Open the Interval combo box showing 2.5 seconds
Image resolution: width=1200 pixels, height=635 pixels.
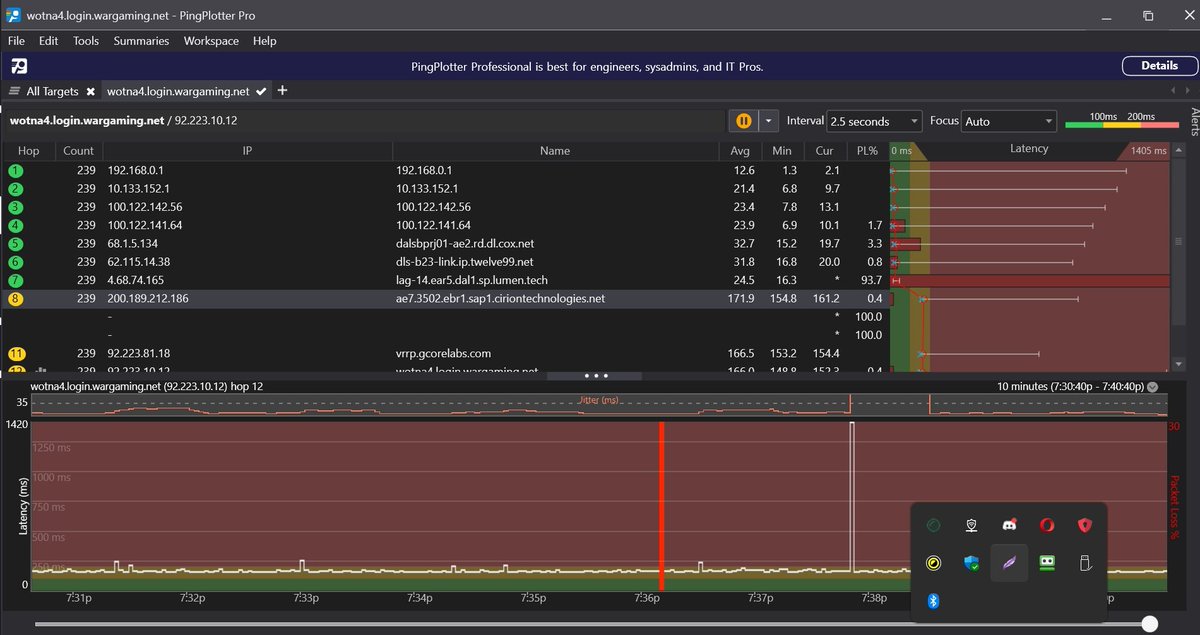(x=874, y=121)
